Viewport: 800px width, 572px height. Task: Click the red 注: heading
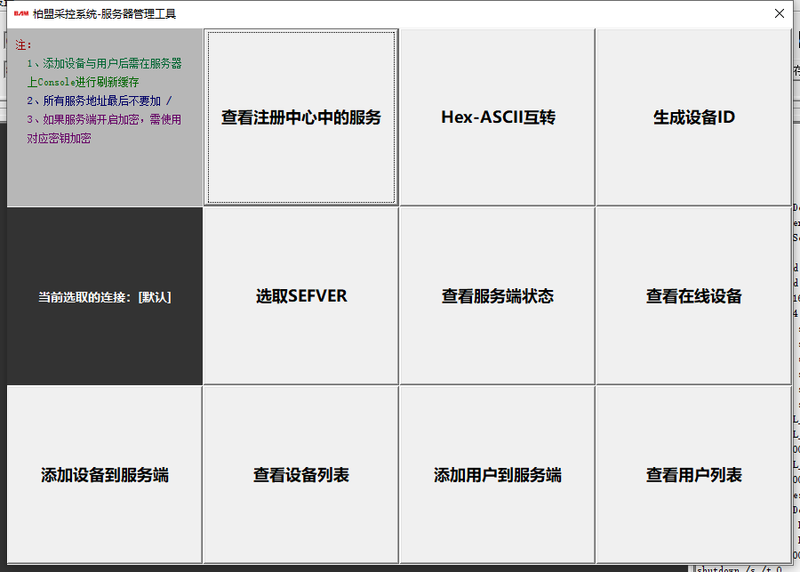(x=23, y=45)
